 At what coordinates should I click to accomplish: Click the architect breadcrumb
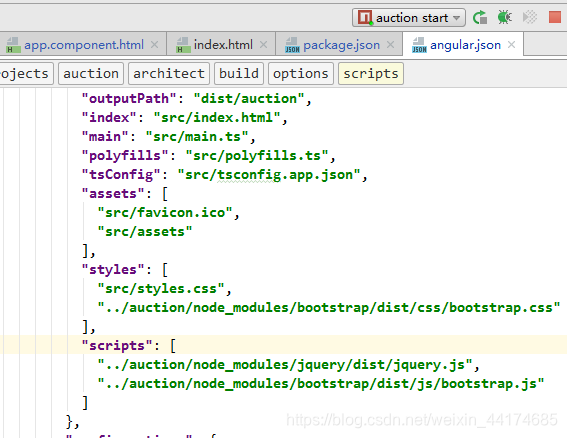(x=169, y=73)
